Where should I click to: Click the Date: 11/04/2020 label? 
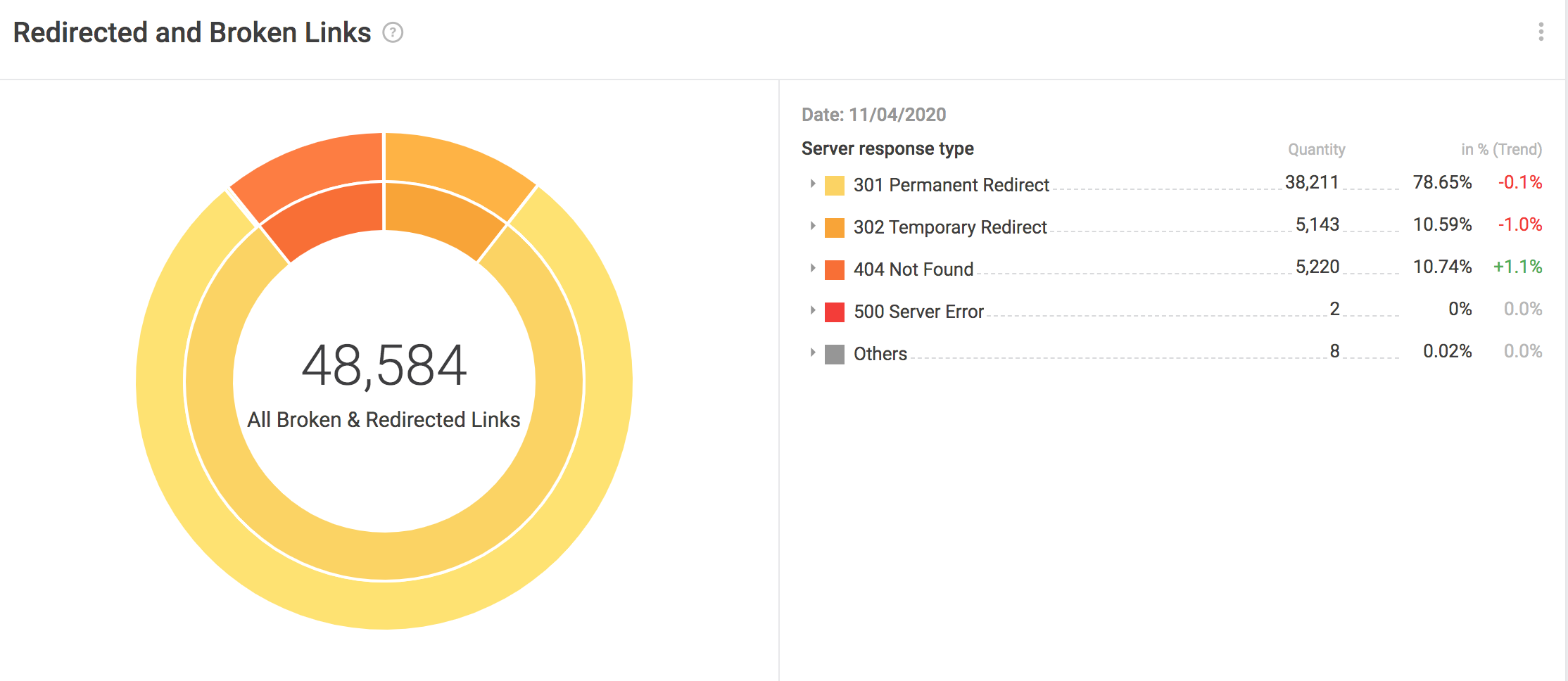click(873, 115)
